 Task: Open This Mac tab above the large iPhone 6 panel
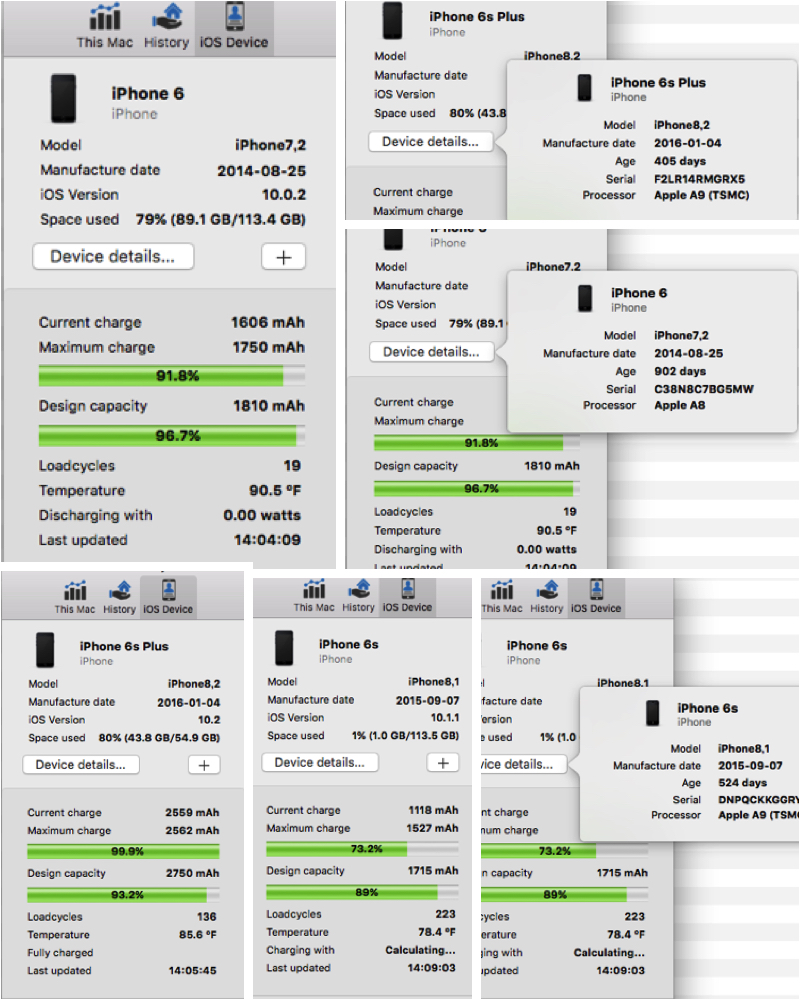click(105, 27)
